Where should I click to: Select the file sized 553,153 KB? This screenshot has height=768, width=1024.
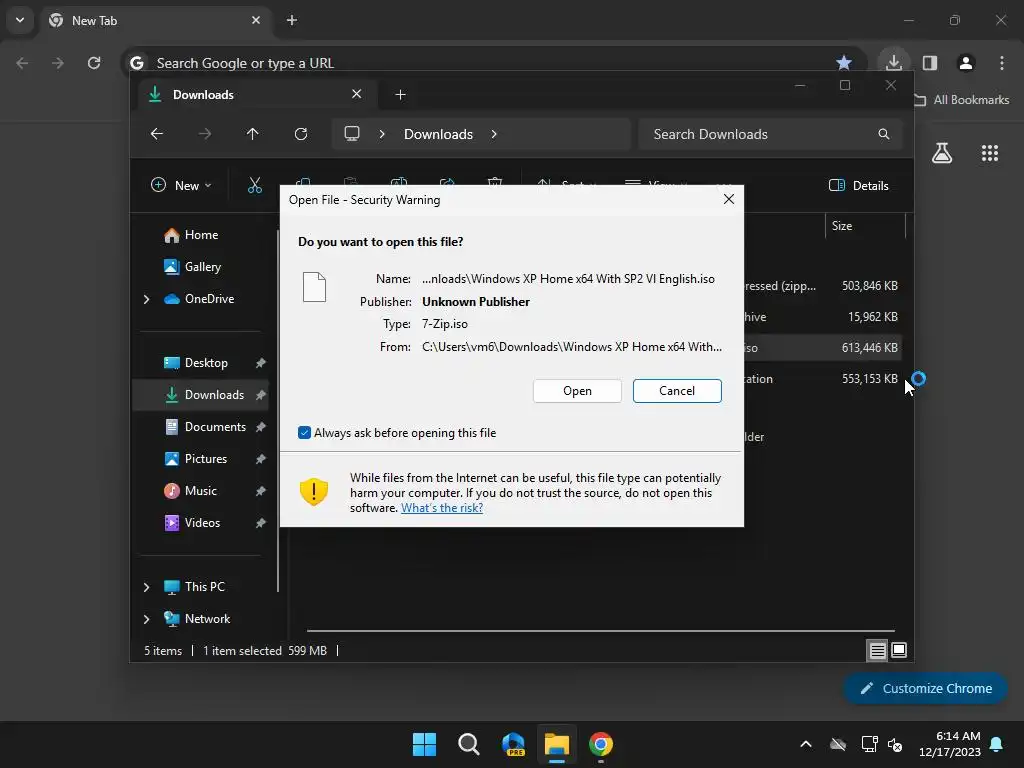(x=869, y=379)
